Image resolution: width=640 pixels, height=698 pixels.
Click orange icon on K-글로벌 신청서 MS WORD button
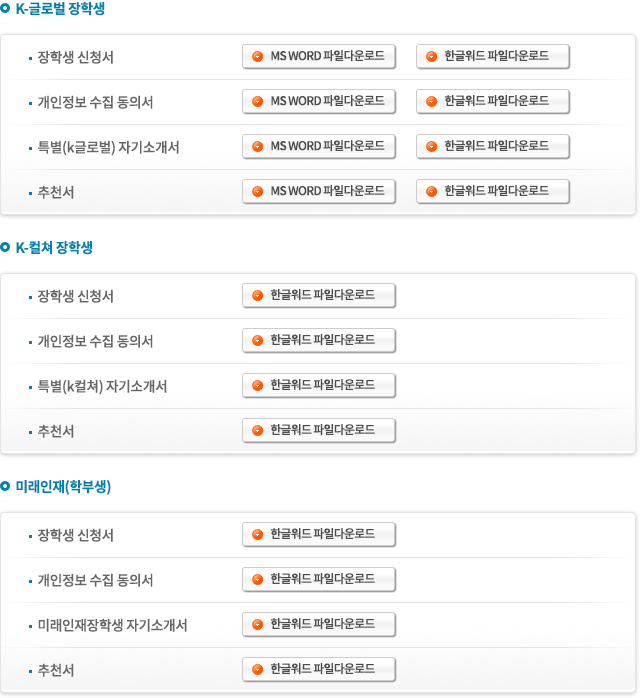click(258, 57)
